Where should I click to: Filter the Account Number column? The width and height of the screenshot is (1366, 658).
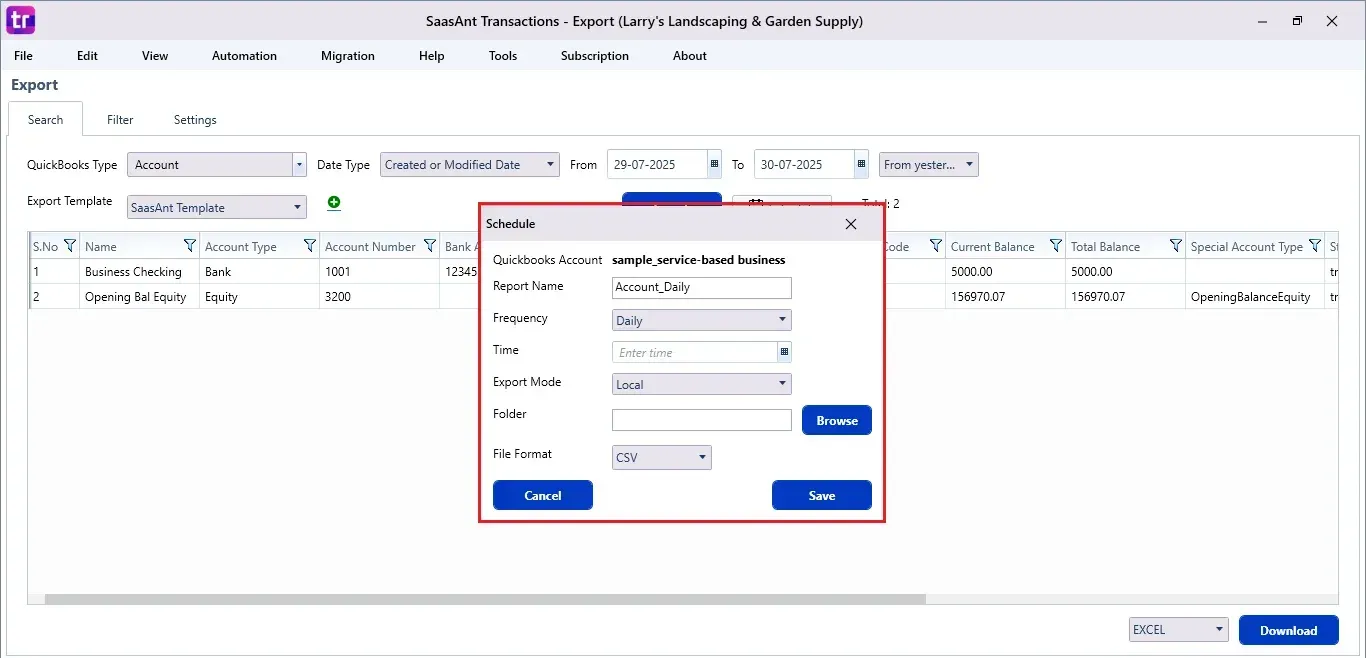tap(430, 246)
